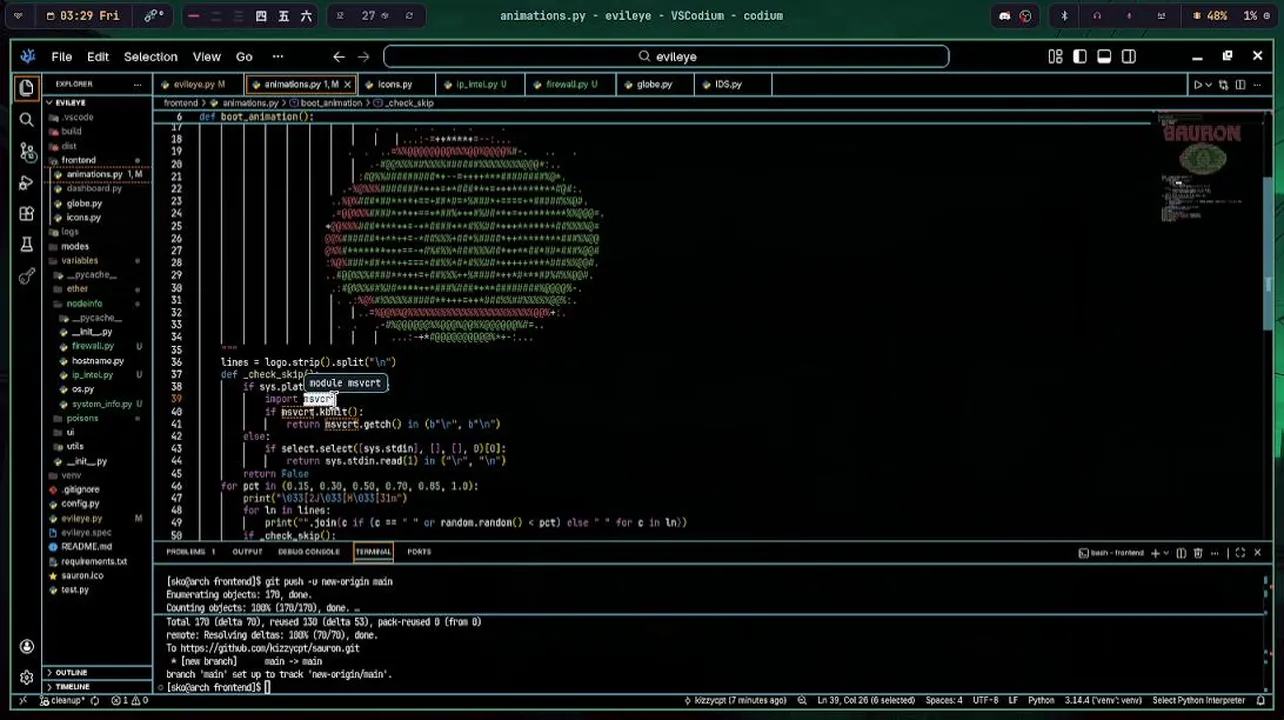Viewport: 1284px width, 720px height.
Task: Switch to the PROBLEMS panel tab
Action: 190,552
